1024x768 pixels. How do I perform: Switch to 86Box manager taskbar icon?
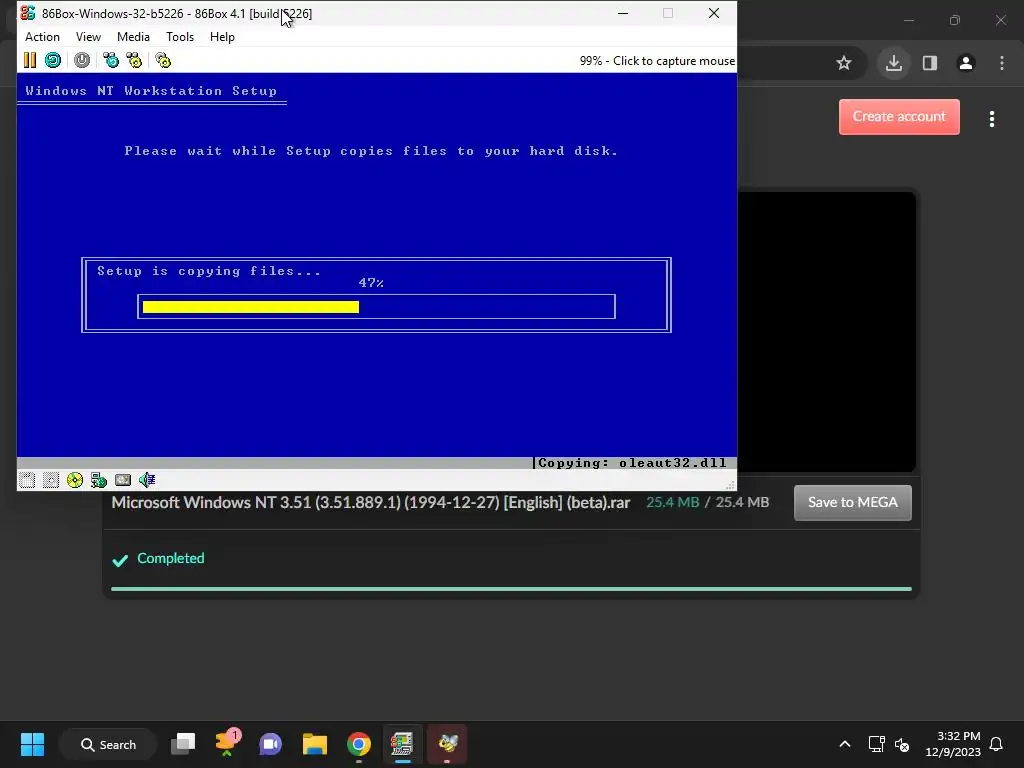(x=402, y=744)
